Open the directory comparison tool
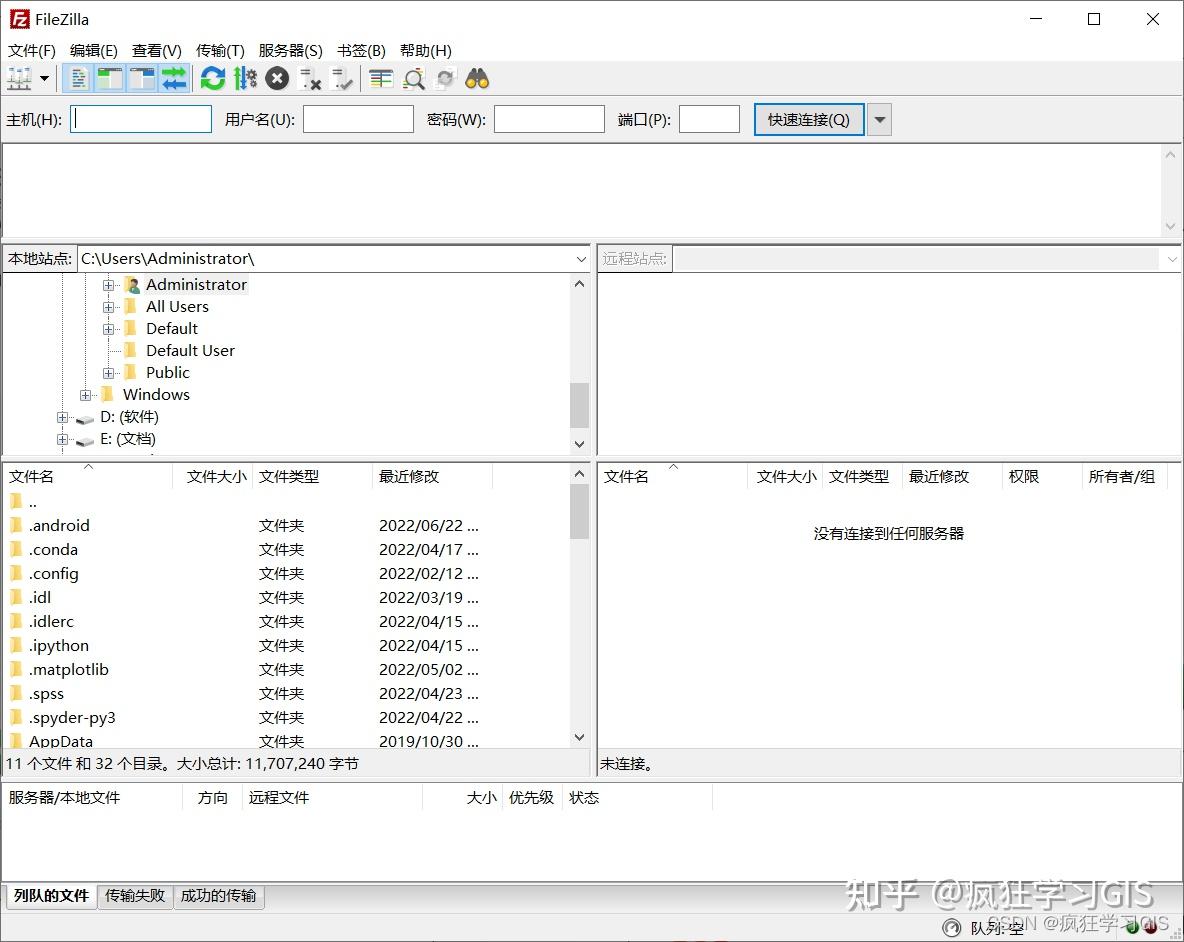Viewport: 1184px width, 942px height. 414,78
